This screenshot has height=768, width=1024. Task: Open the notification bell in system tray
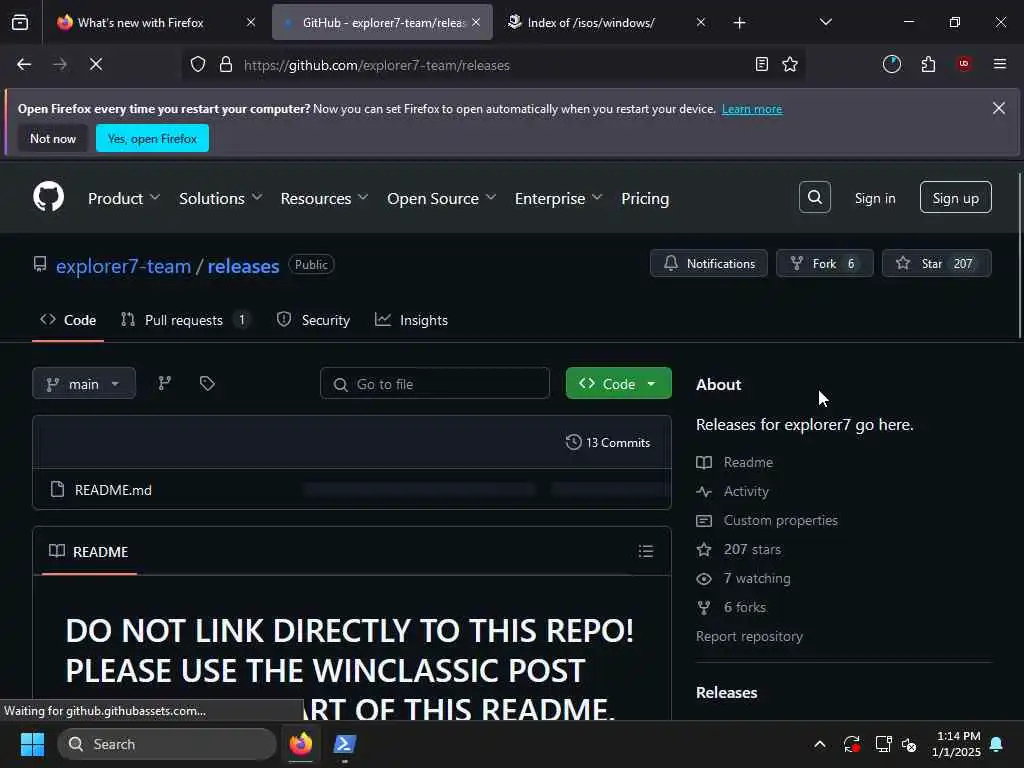[x=997, y=744]
